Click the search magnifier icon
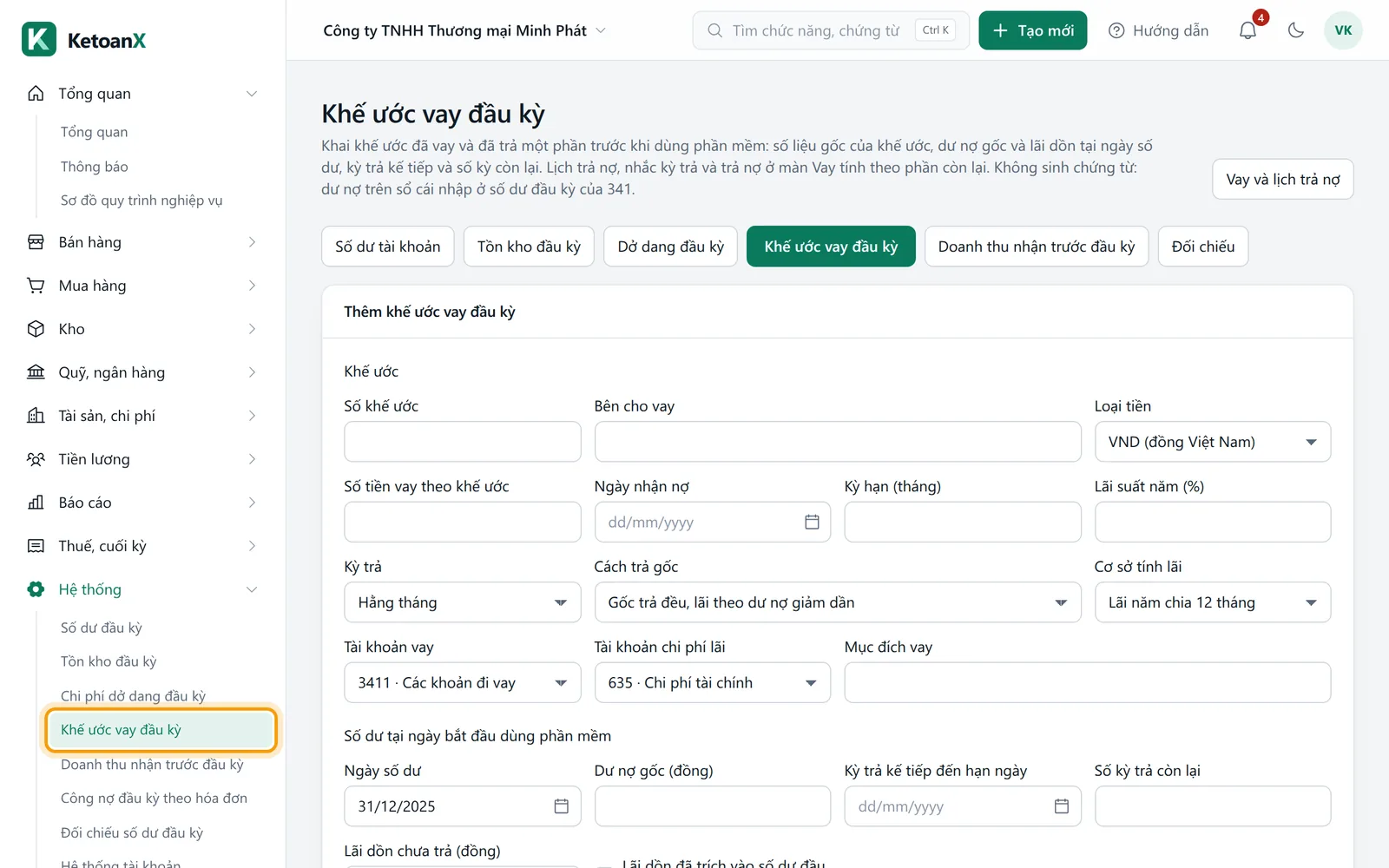The width and height of the screenshot is (1389, 868). (x=714, y=30)
